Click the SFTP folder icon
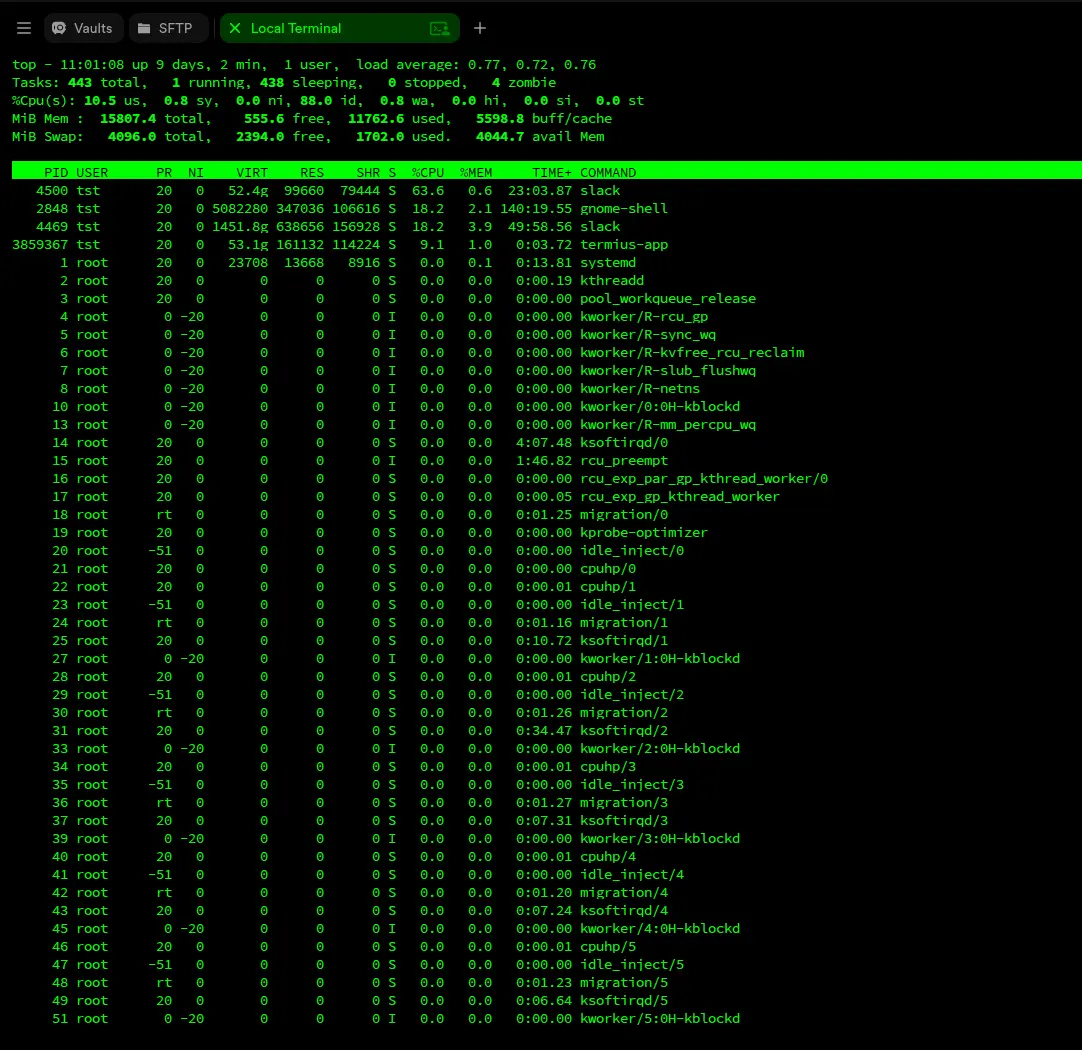Image resolution: width=1082 pixels, height=1050 pixels. pos(144,28)
